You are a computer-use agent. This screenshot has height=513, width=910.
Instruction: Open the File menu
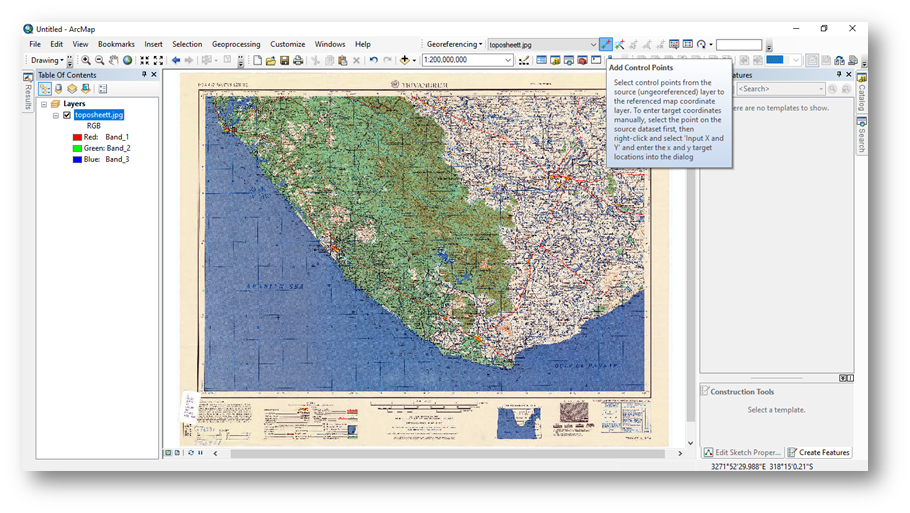(35, 44)
